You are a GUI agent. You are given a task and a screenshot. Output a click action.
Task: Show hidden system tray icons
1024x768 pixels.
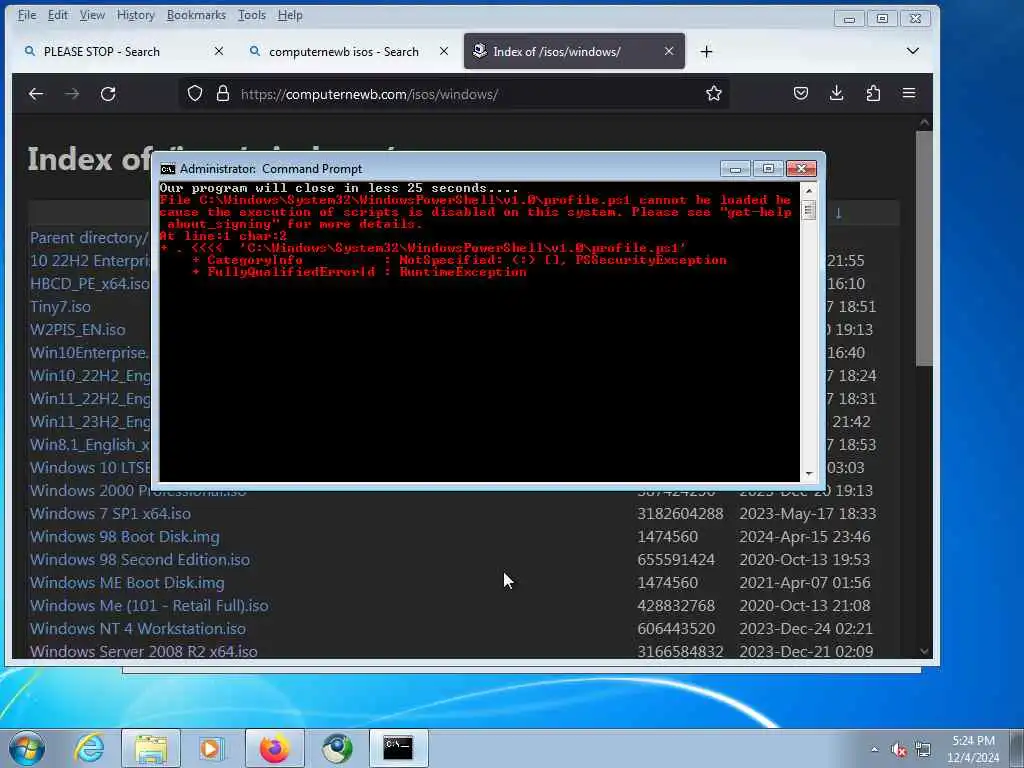[874, 749]
